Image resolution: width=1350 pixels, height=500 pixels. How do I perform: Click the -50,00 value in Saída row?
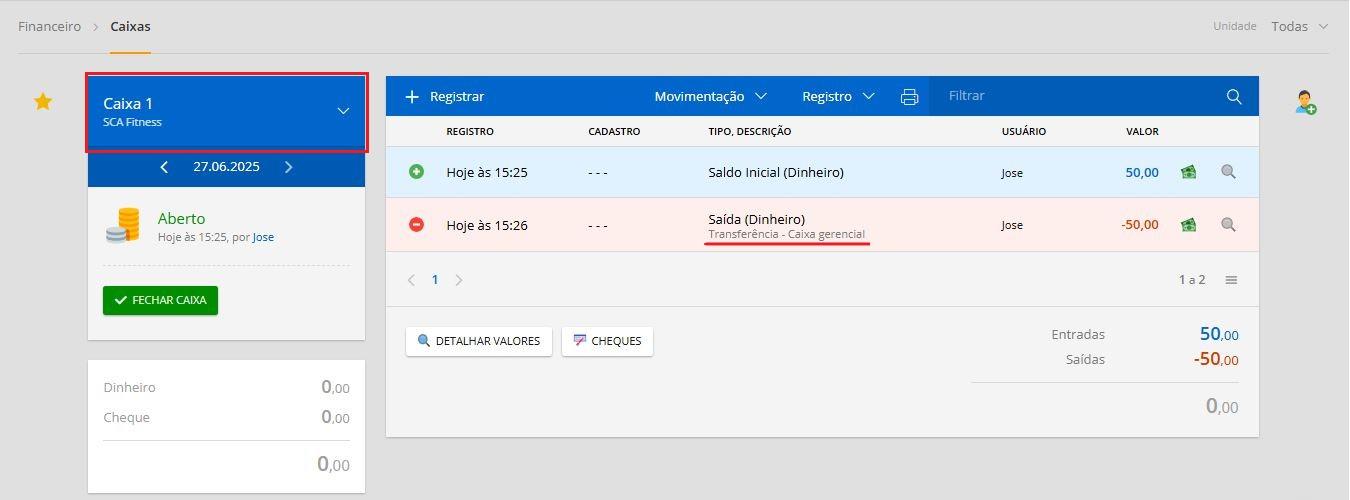point(1140,225)
